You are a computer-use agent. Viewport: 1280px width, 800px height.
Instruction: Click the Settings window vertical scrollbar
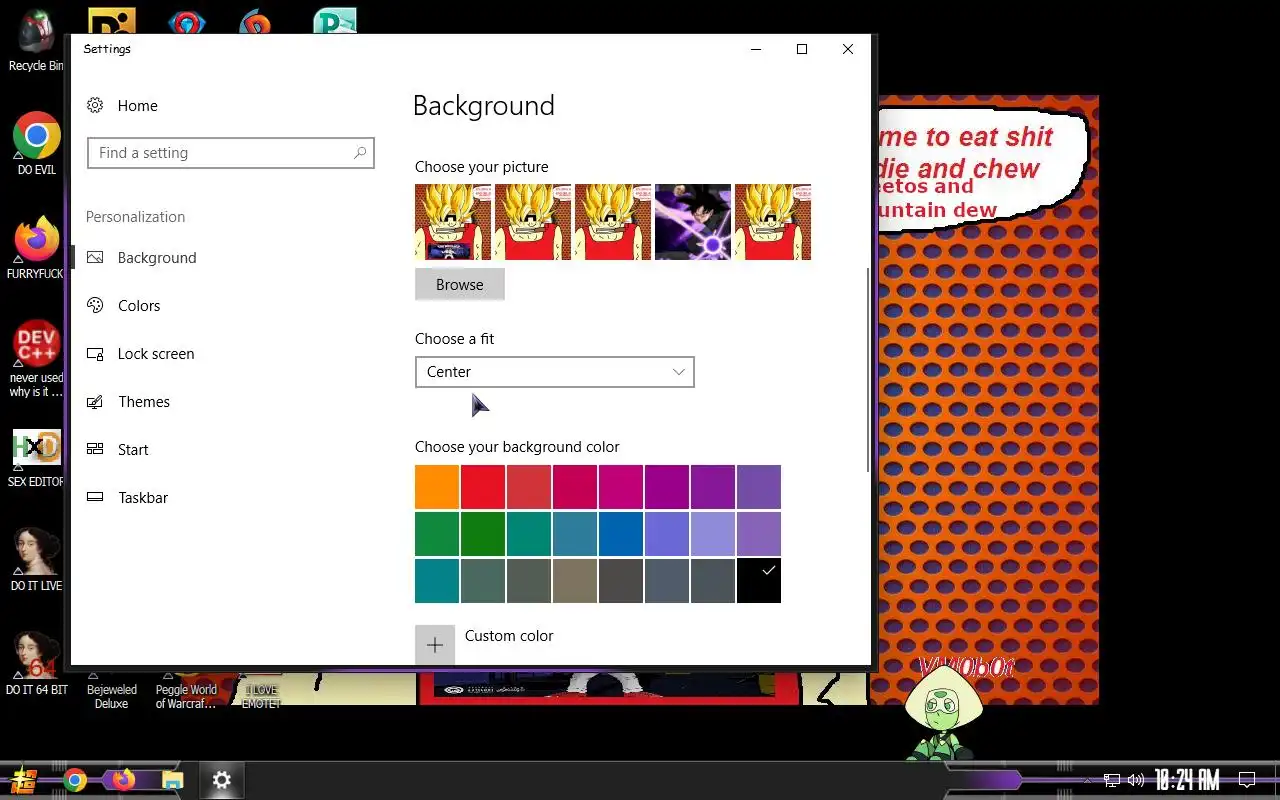pos(867,370)
